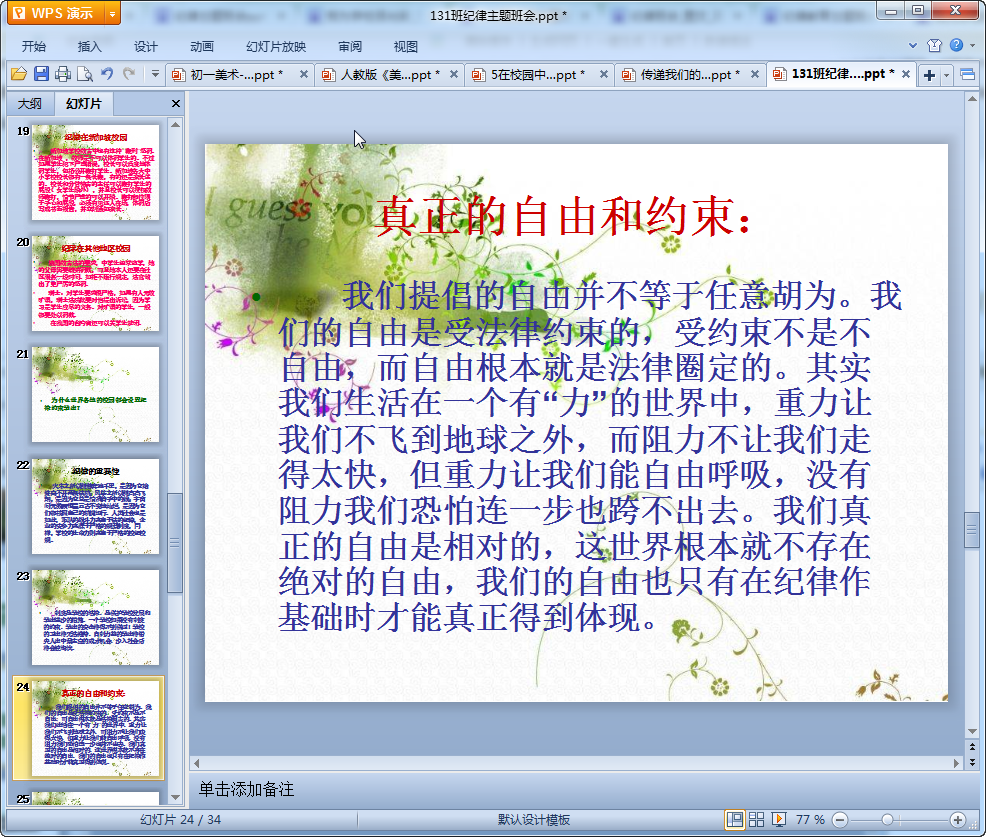Click thumbnail pane scroll up arrow
This screenshot has width=986, height=837.
click(x=175, y=125)
